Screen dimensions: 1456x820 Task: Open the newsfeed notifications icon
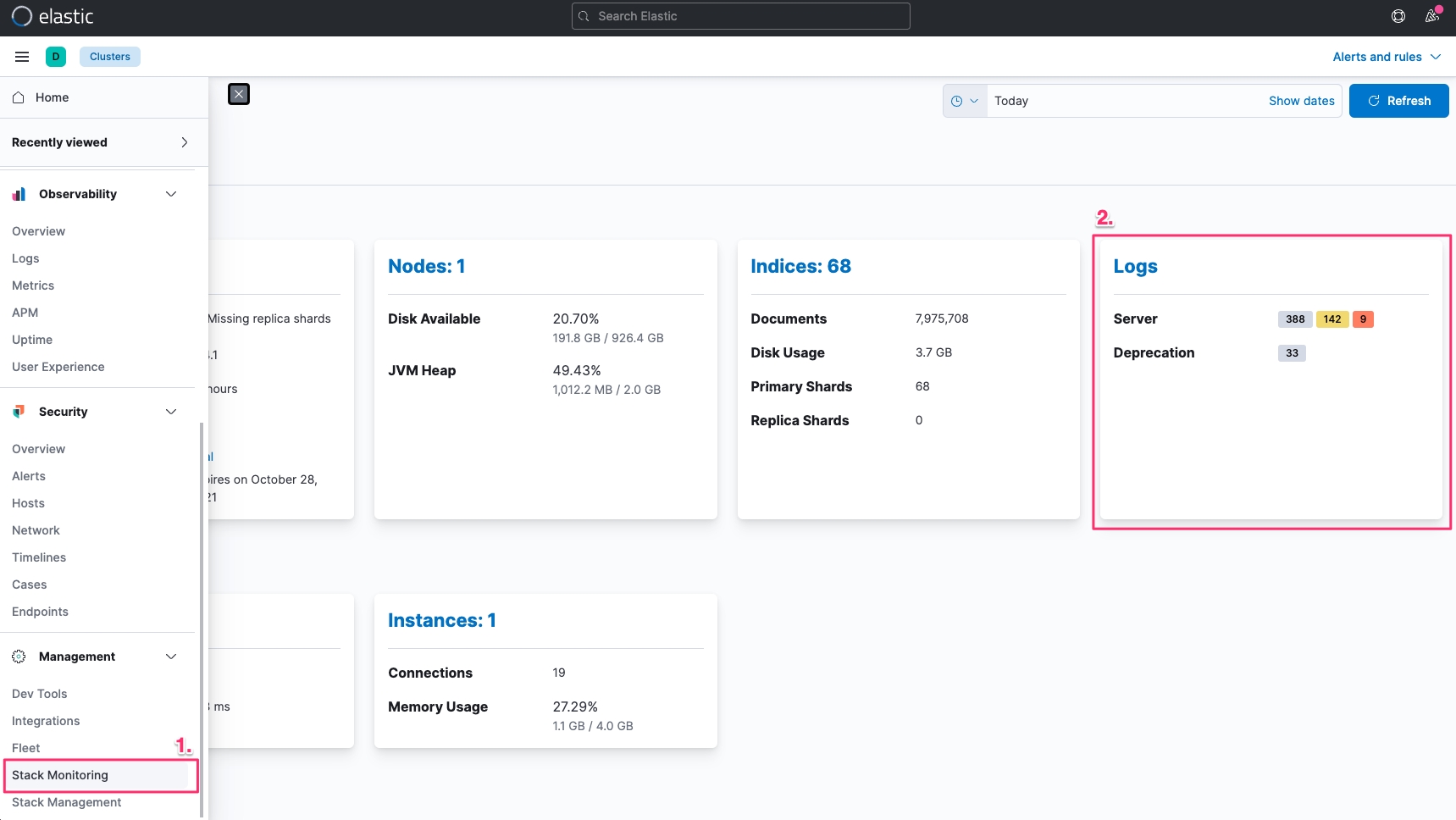1432,16
